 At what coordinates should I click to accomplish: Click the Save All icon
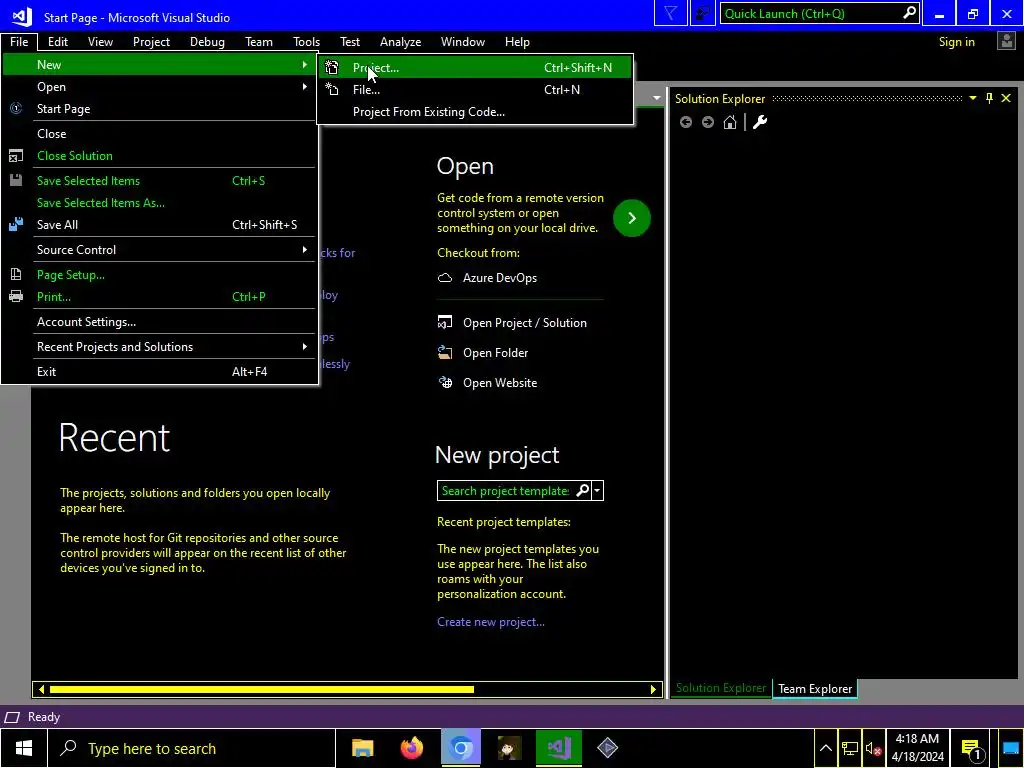16,224
